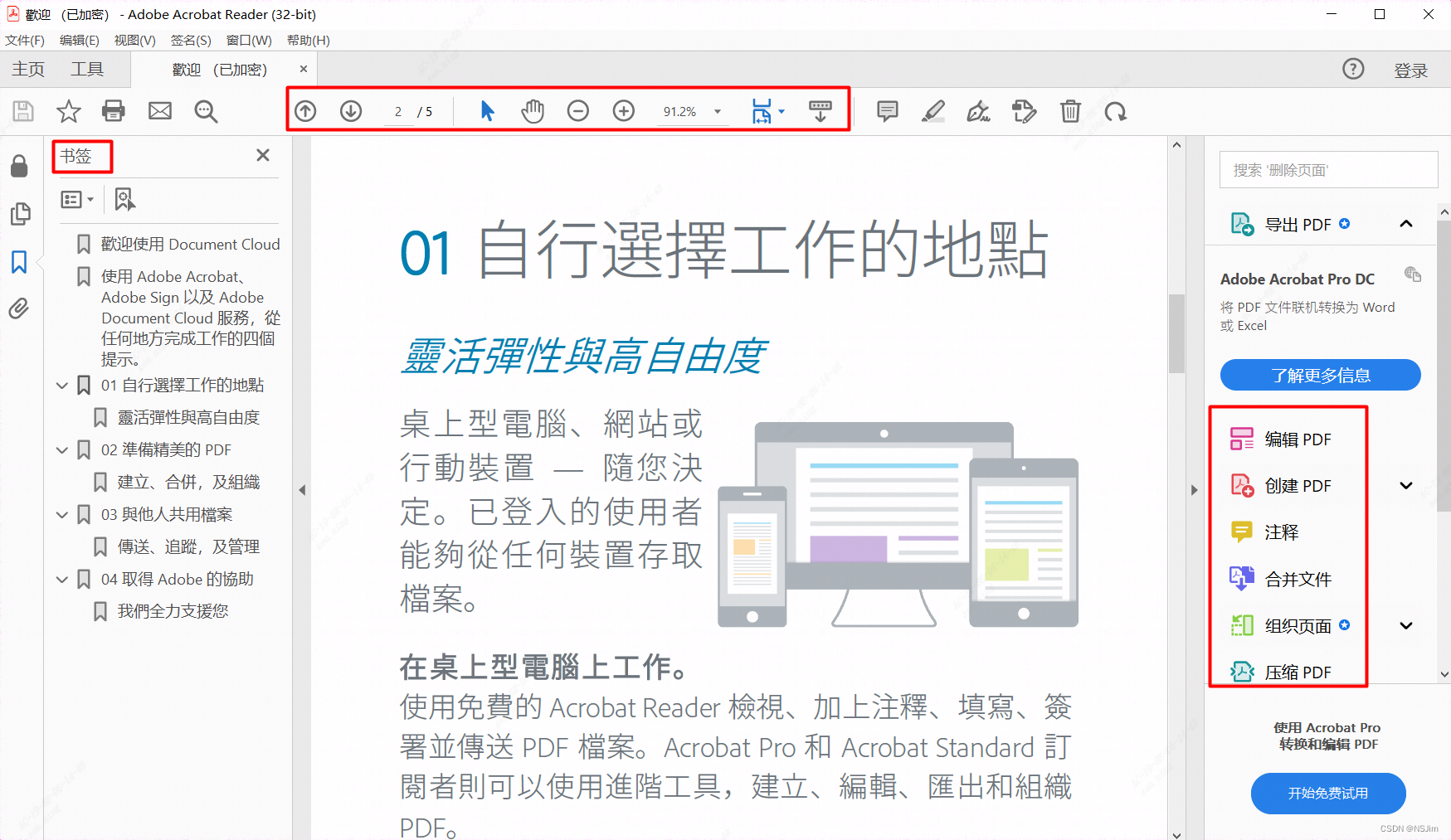The height and width of the screenshot is (840, 1451).
Task: Go to next page with the down arrow
Action: [351, 111]
